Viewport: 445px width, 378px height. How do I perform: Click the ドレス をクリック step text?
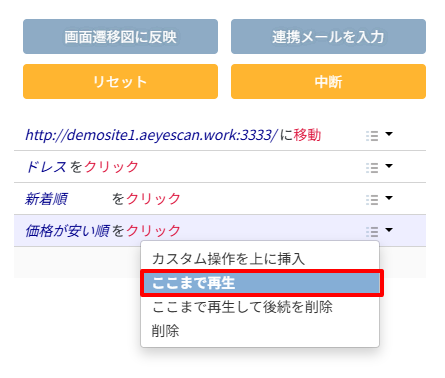pos(82,167)
